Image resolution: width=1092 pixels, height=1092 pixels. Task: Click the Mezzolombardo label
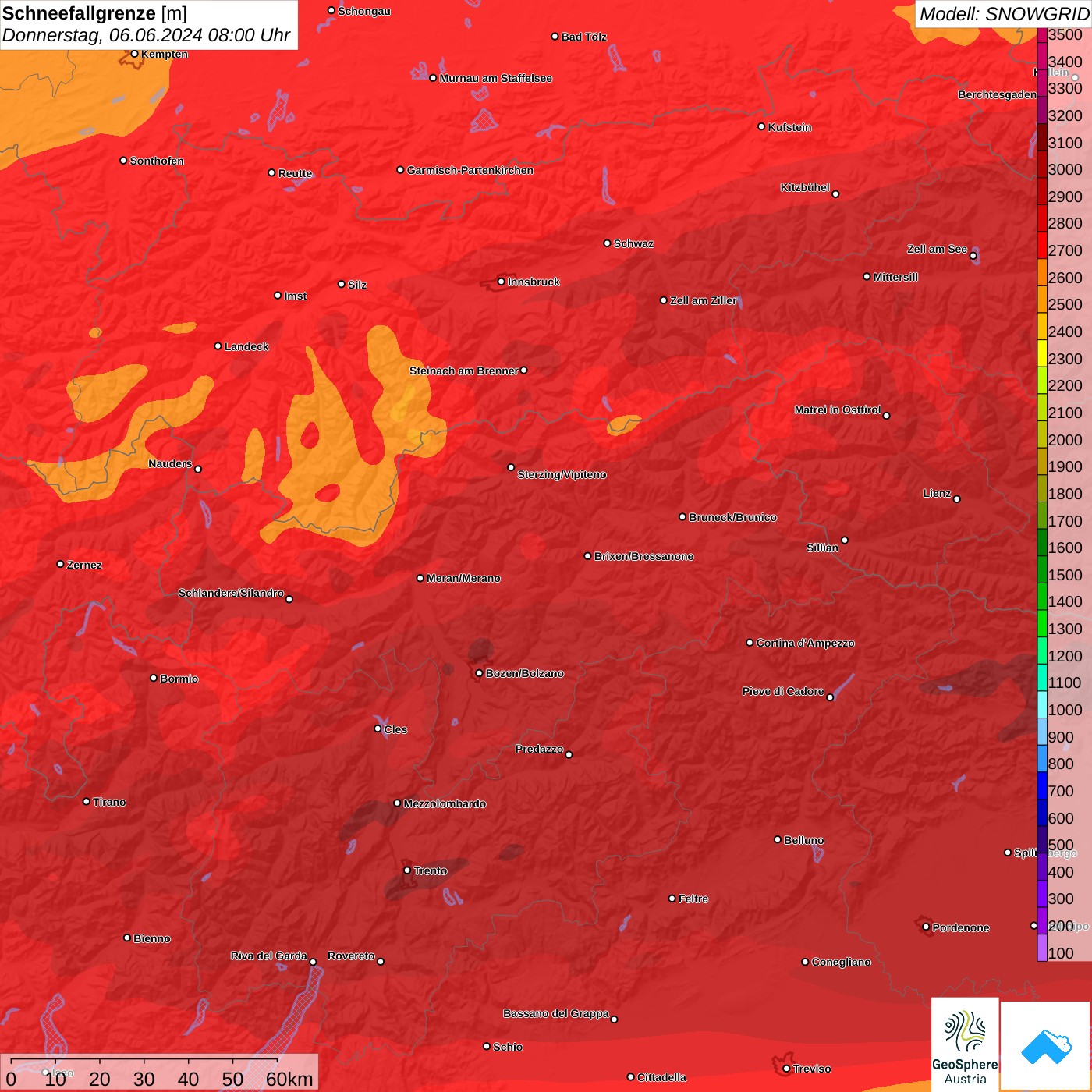tap(445, 803)
